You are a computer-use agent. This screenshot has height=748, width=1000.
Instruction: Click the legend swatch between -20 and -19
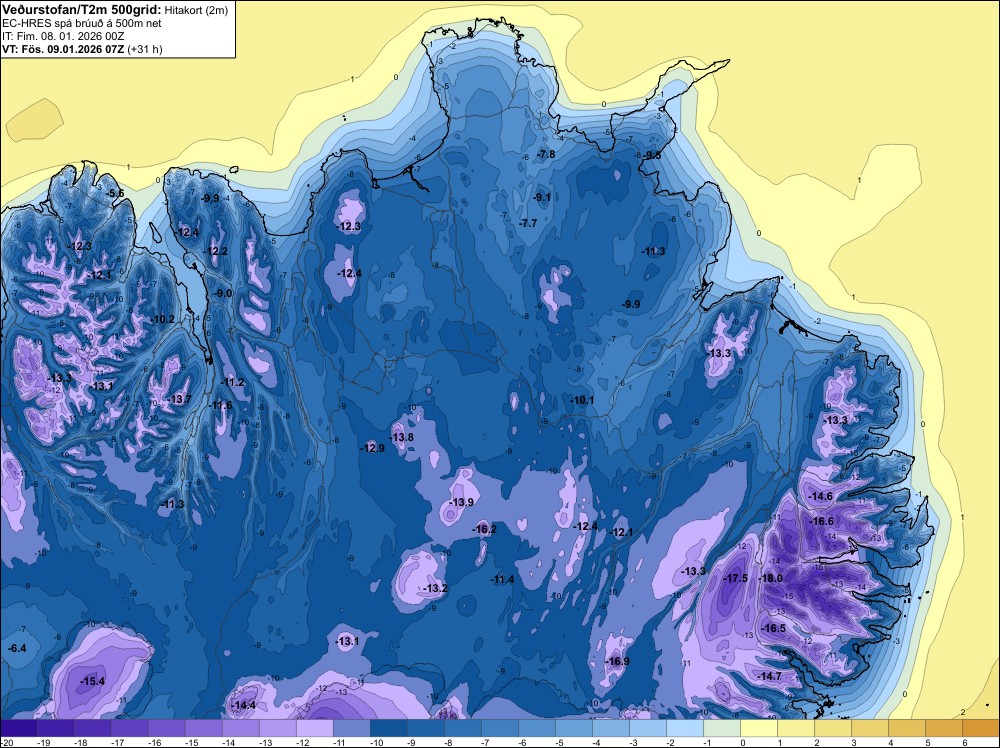point(18,728)
